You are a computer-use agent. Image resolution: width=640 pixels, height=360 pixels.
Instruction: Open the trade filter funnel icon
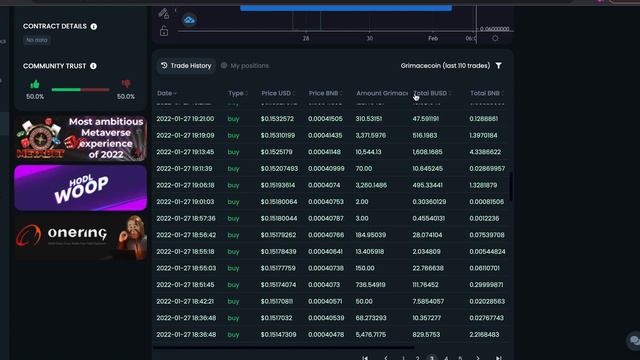pos(498,66)
